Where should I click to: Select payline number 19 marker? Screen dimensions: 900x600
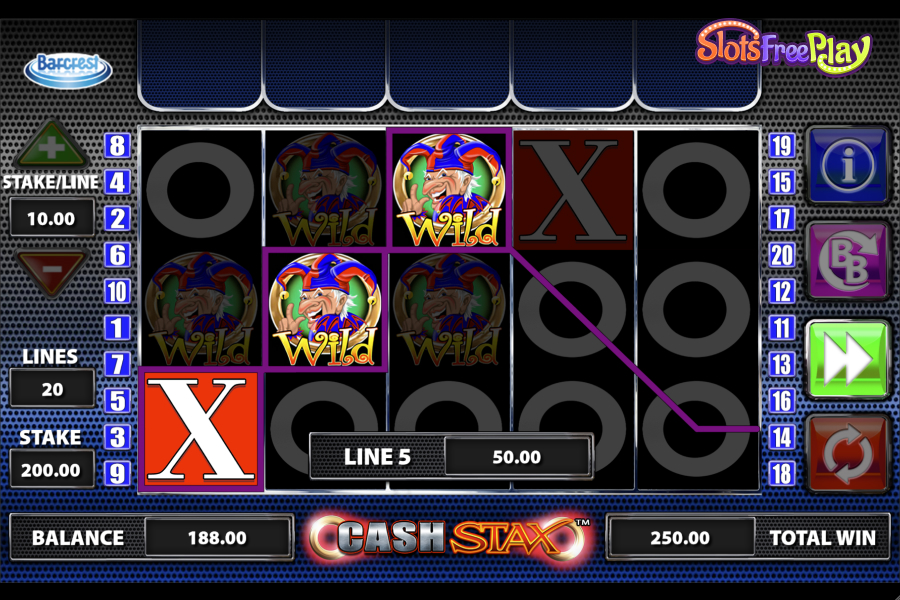point(781,146)
